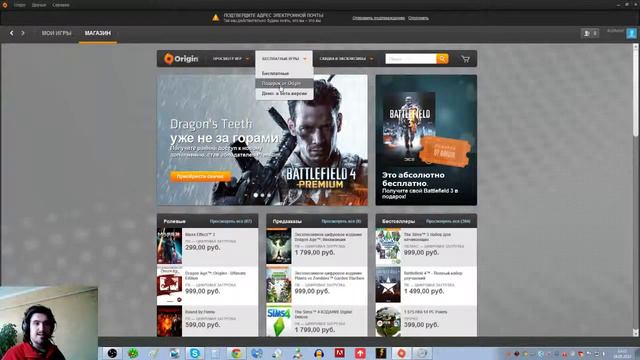The image size is (640, 360).
Task: Click the user avatar at top right
Action: [x=631, y=33]
